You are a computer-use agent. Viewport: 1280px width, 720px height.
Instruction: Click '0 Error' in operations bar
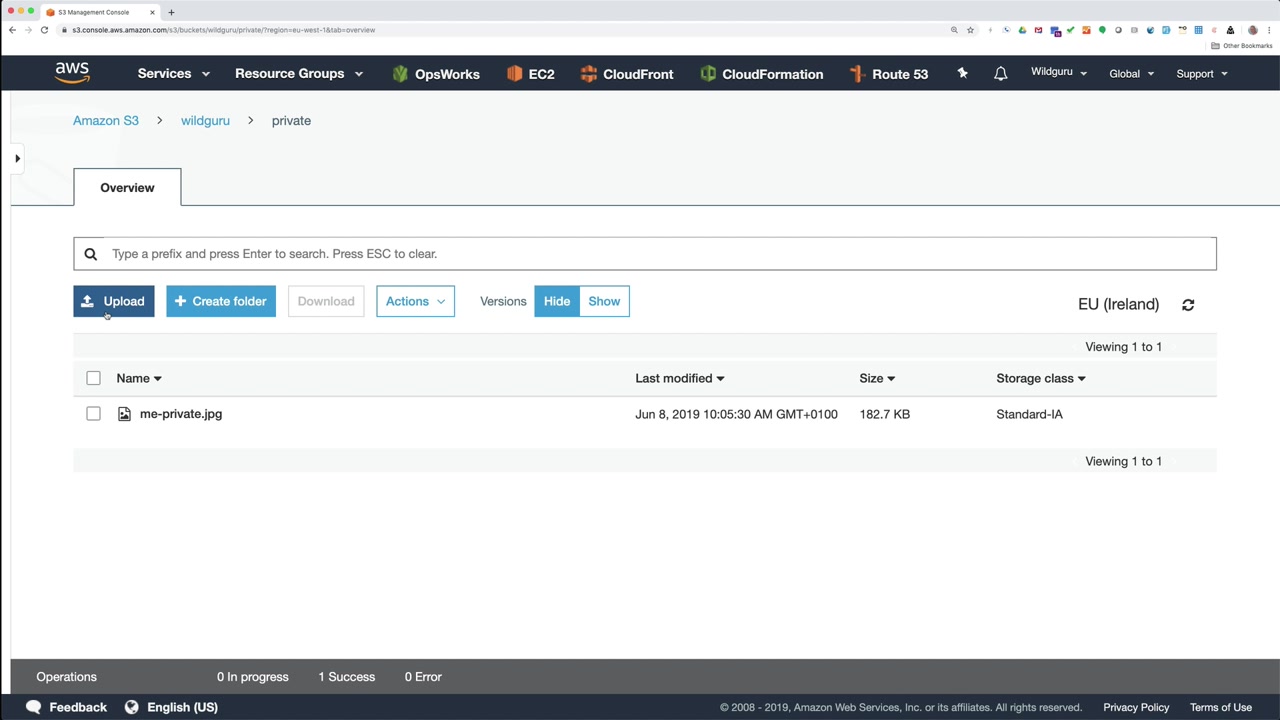tap(423, 677)
